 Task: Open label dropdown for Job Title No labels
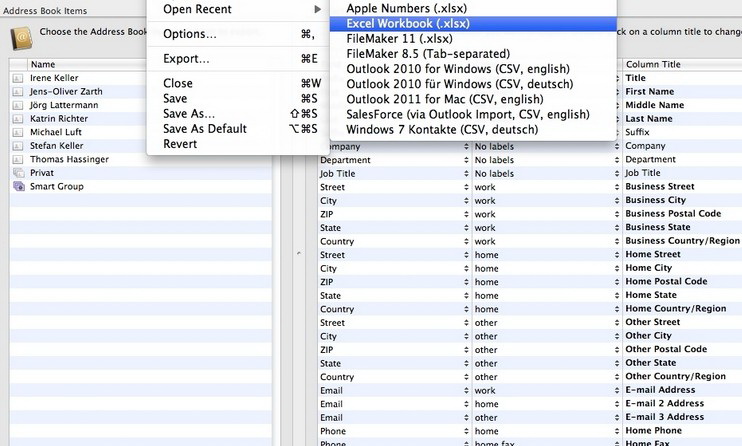617,174
